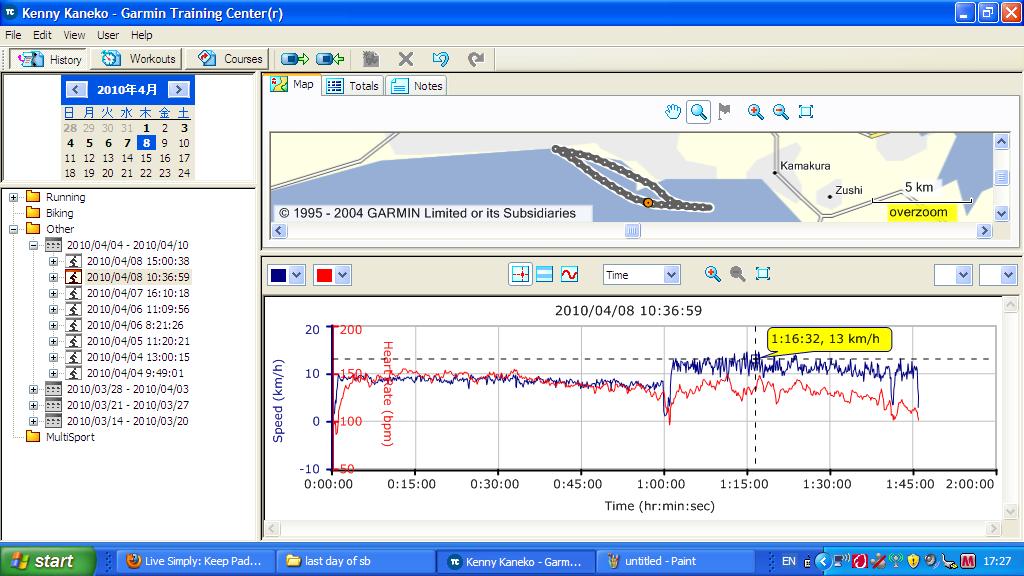
Task: Click the map horizontal scrollbar thumb
Action: tap(632, 231)
